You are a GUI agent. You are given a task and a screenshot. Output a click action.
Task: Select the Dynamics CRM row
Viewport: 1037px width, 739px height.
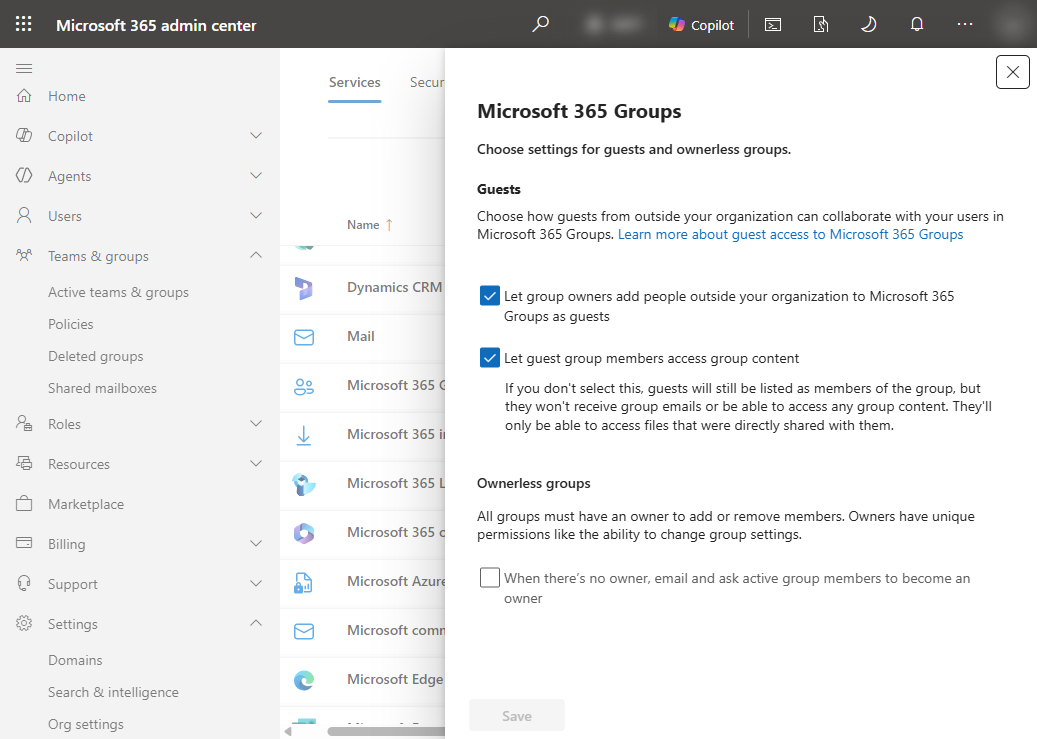tap(362, 288)
